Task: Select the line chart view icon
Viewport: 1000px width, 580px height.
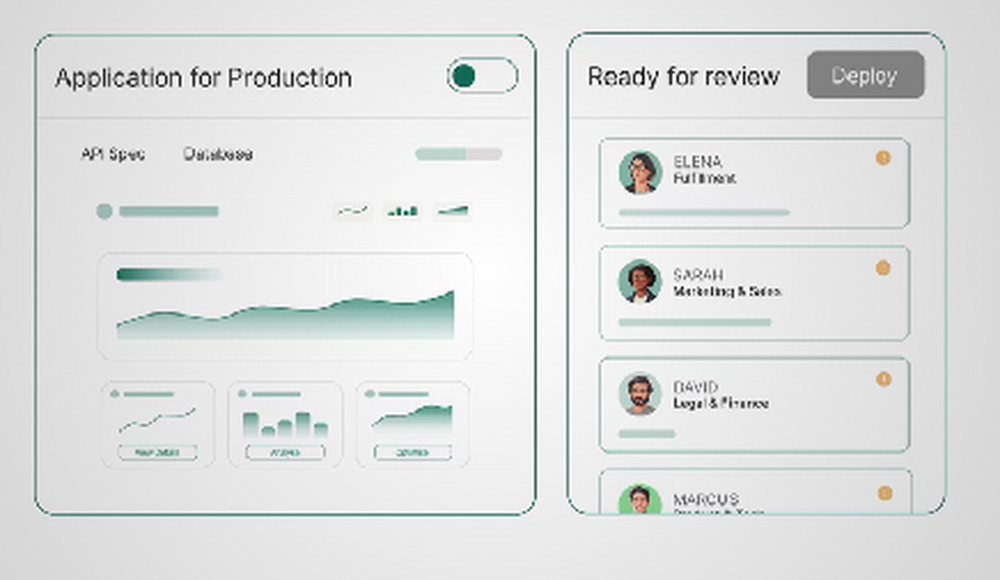Action: coord(352,210)
